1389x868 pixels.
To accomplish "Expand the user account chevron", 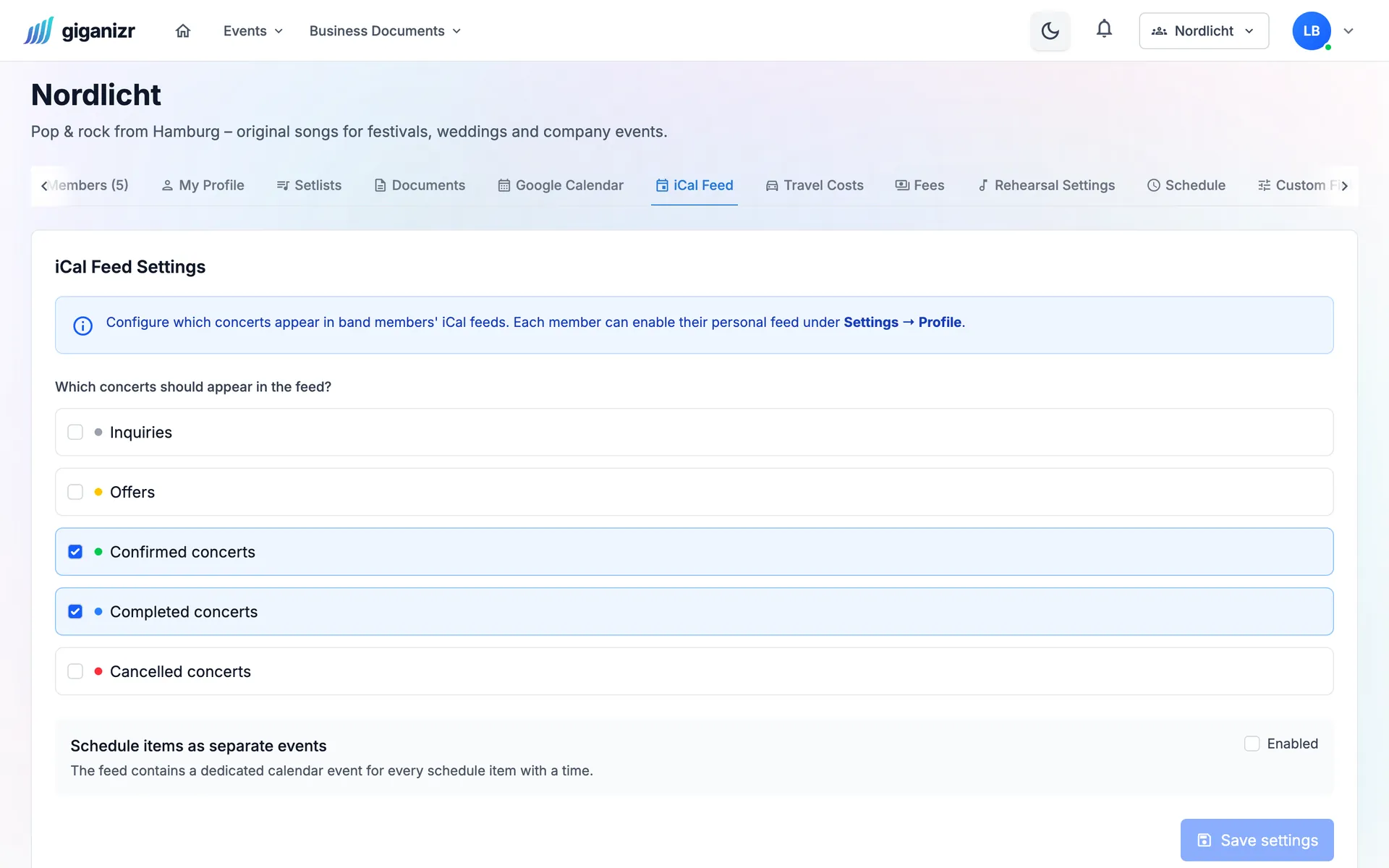I will 1348,30.
